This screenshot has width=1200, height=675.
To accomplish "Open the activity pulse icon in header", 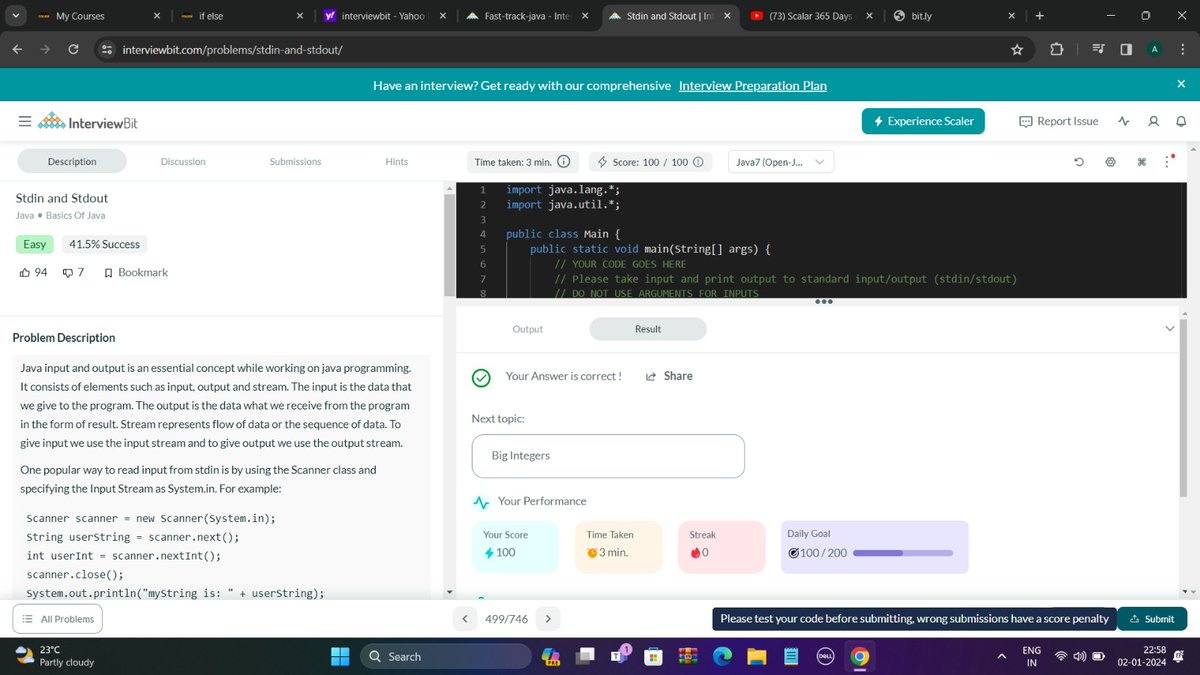I will pyautogui.click(x=1124, y=121).
